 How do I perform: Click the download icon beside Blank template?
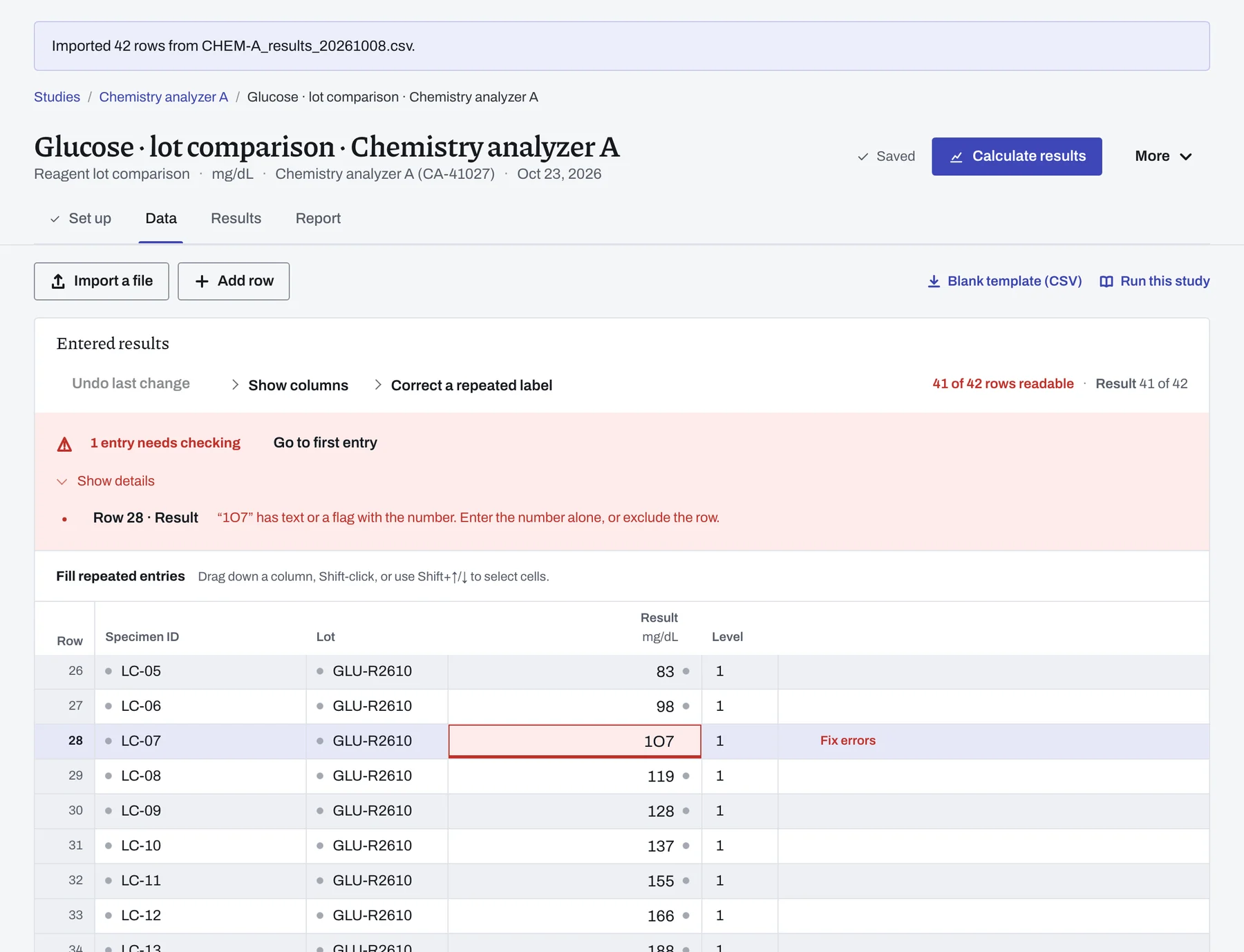pos(934,281)
